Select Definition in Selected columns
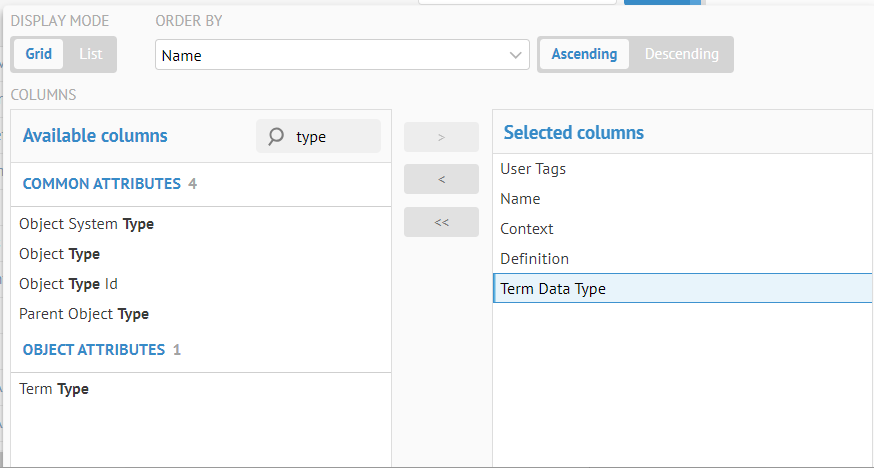The height and width of the screenshot is (468, 874). (x=535, y=259)
